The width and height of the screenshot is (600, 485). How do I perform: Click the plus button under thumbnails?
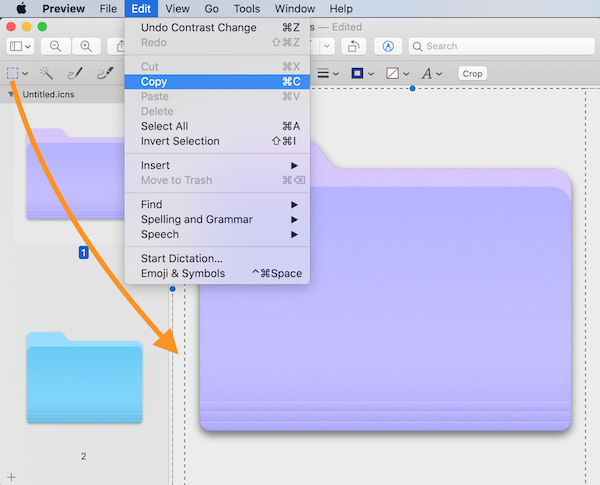click(x=11, y=477)
